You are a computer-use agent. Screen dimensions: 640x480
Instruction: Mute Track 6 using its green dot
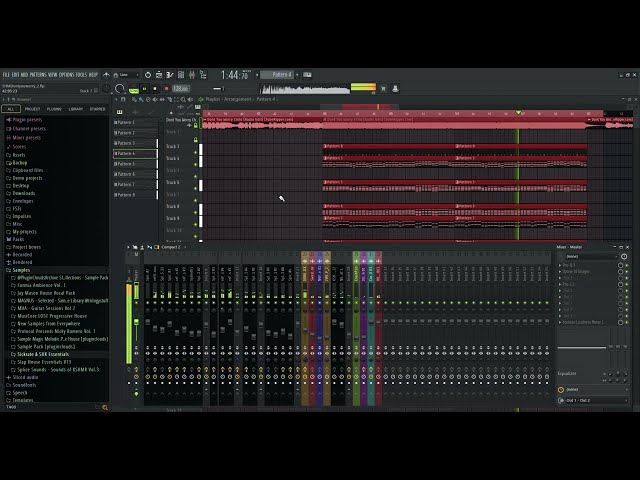[196, 189]
